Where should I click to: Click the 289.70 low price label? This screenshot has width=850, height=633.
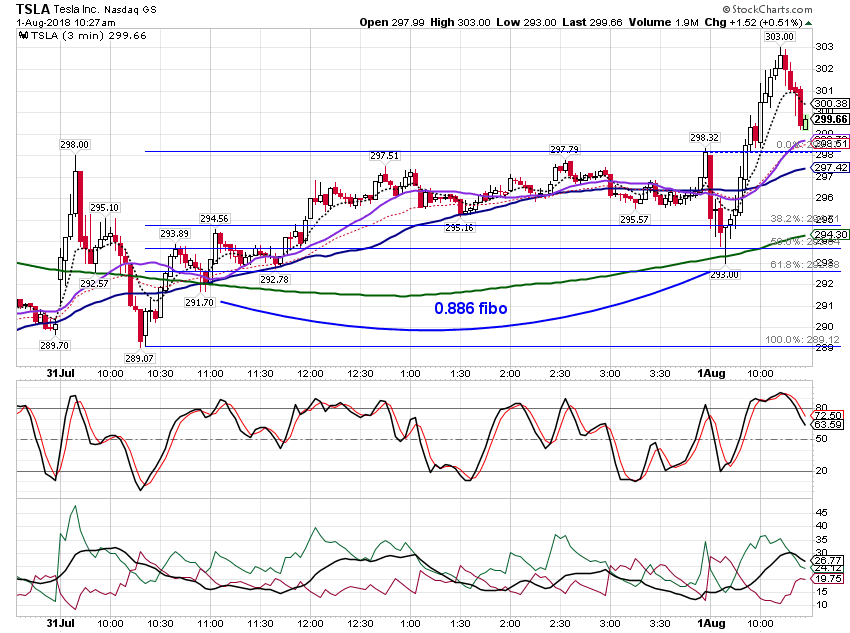coord(54,345)
